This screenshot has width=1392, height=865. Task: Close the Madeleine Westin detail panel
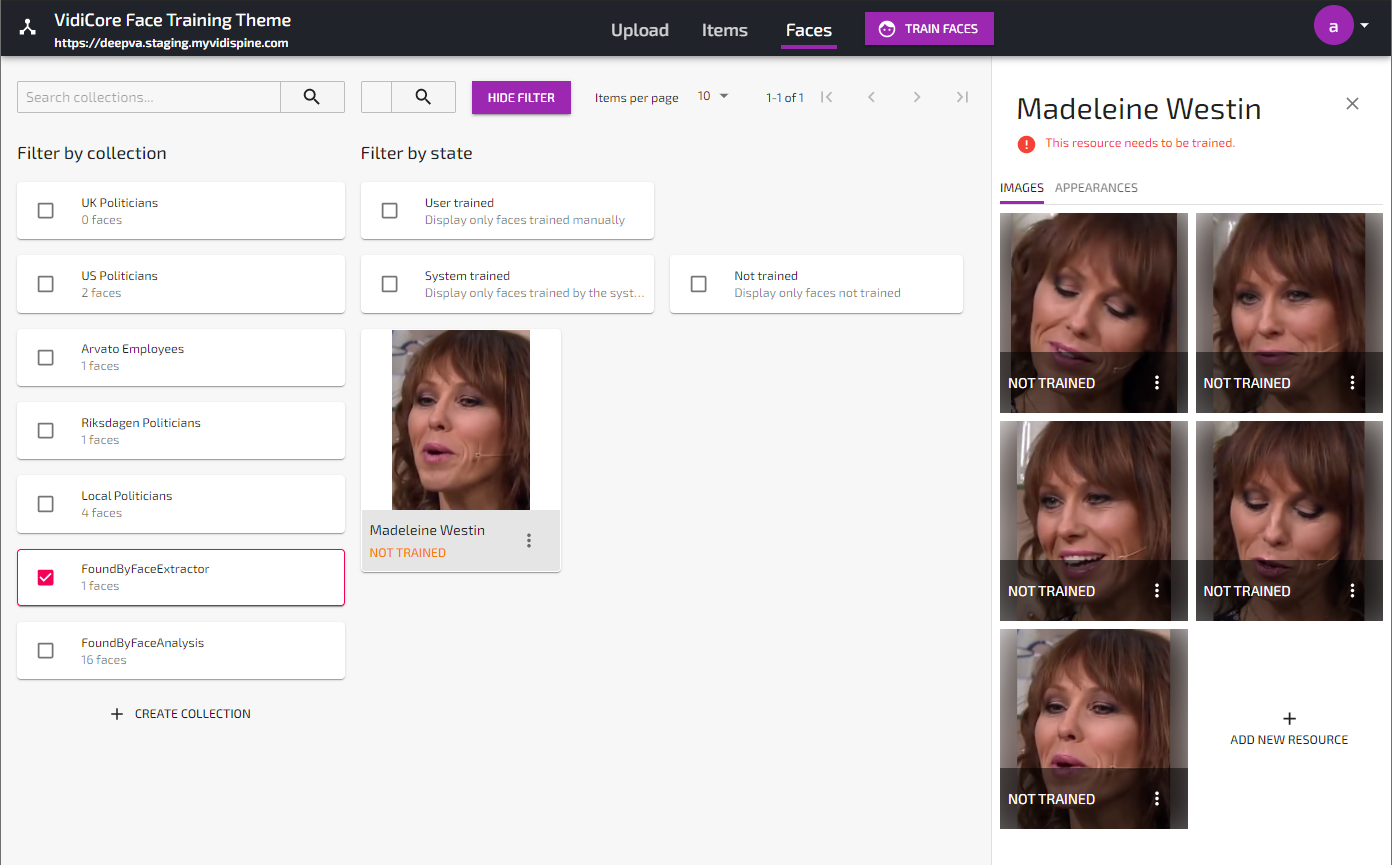[x=1352, y=104]
